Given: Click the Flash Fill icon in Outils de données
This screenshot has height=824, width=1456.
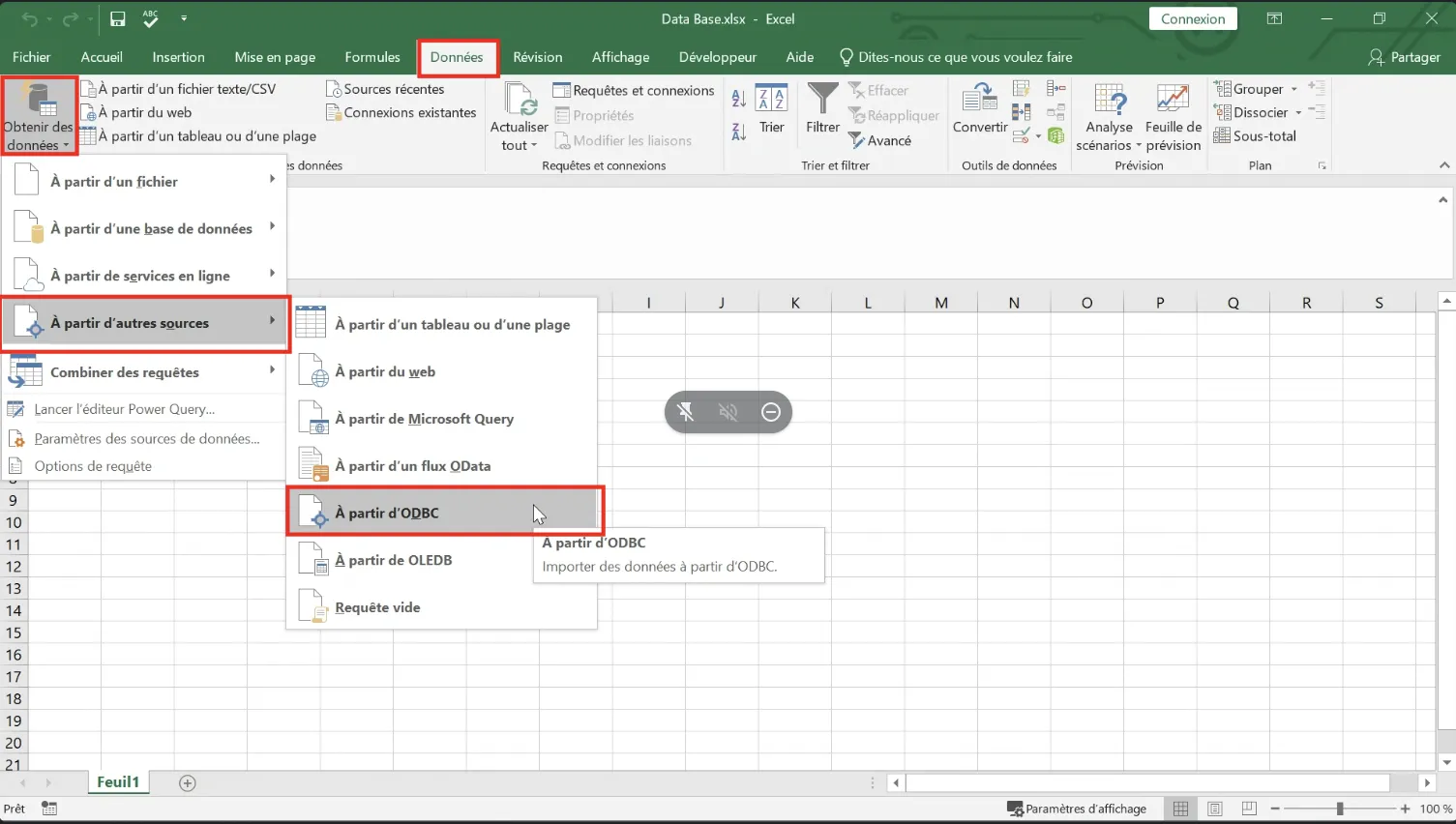Looking at the screenshot, I should pos(1021,89).
